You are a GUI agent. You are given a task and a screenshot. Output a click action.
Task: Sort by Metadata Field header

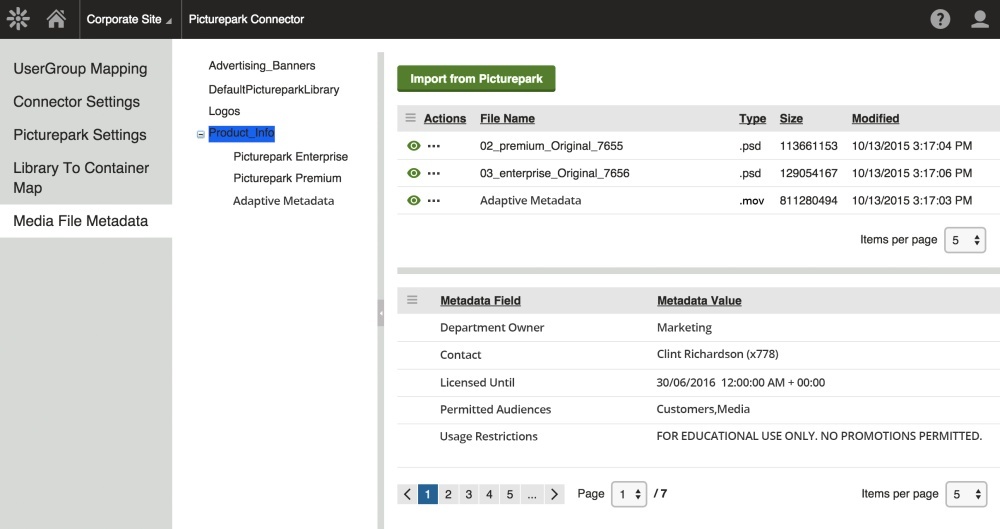(480, 301)
